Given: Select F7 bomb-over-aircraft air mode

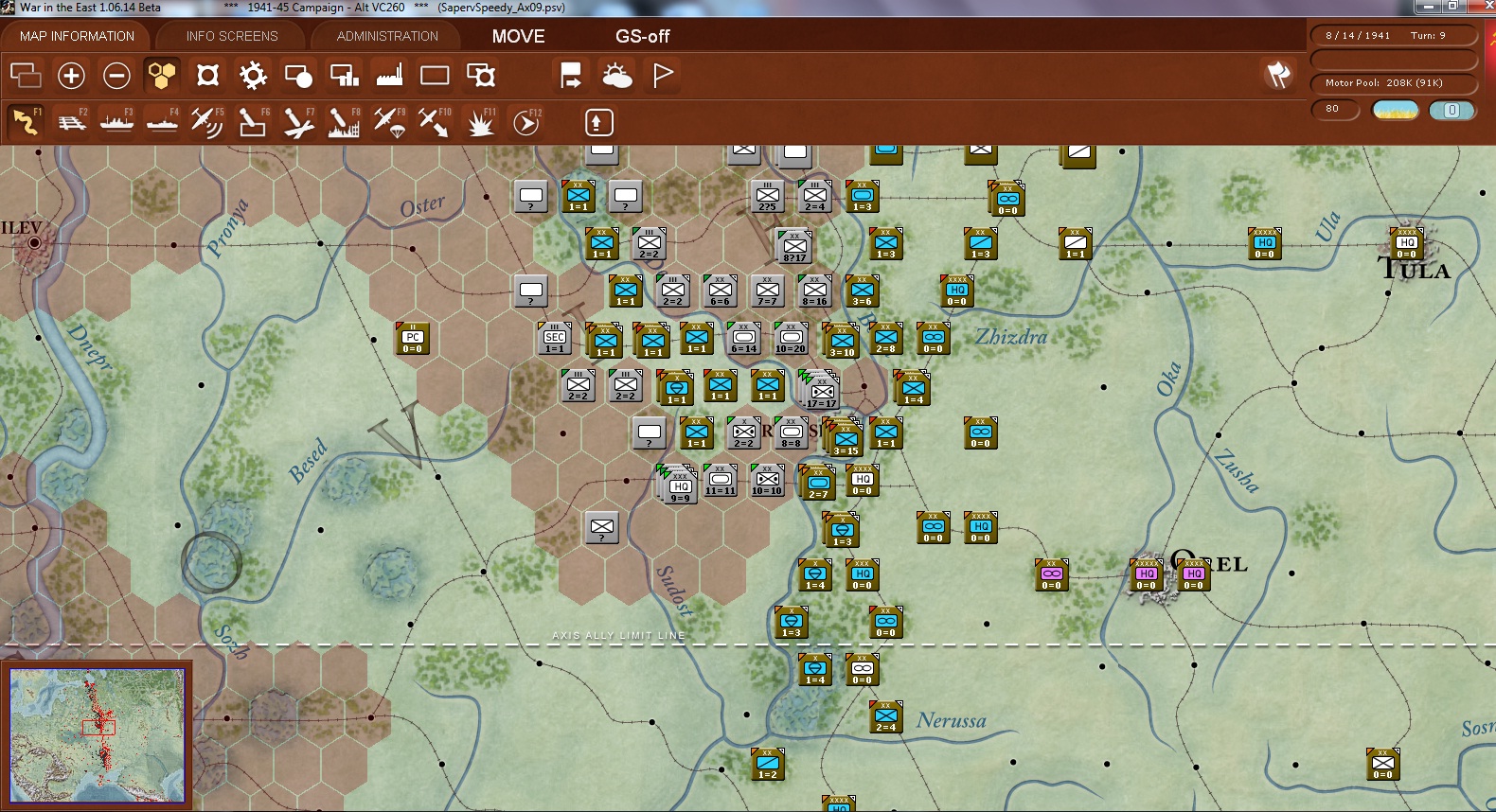Looking at the screenshot, I should pyautogui.click(x=298, y=122).
